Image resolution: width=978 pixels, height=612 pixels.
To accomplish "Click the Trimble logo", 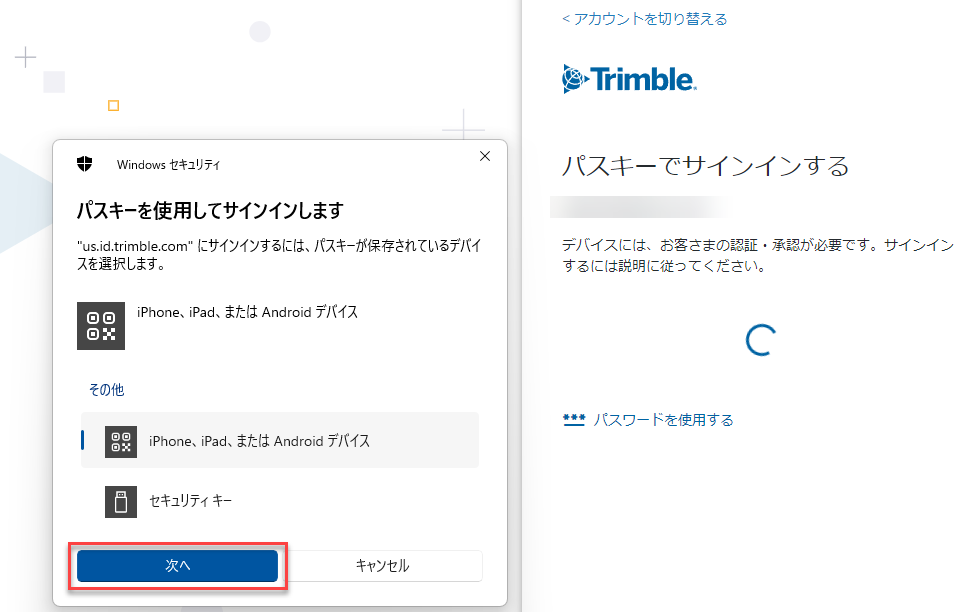I will tap(629, 79).
